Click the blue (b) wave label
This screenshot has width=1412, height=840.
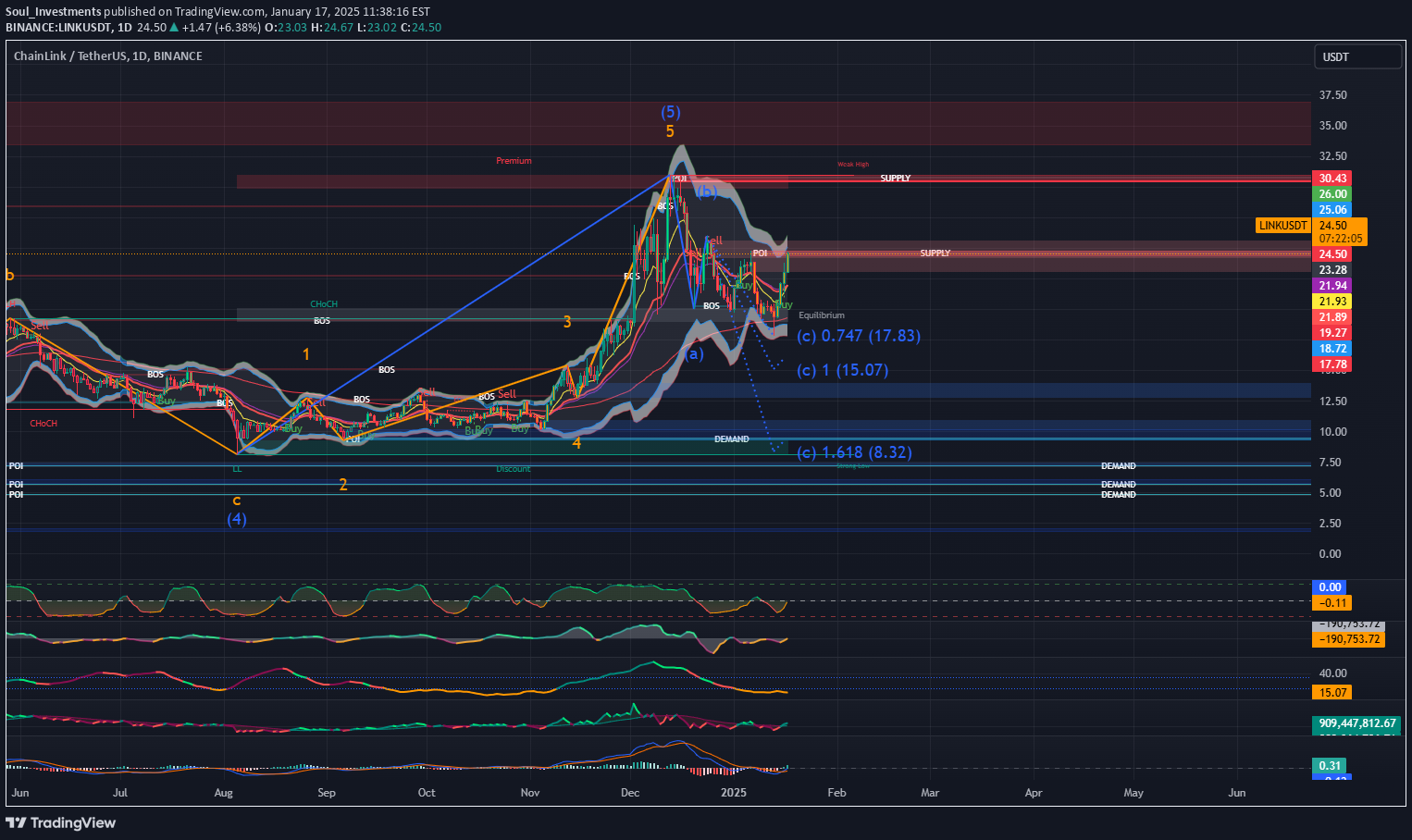707,191
